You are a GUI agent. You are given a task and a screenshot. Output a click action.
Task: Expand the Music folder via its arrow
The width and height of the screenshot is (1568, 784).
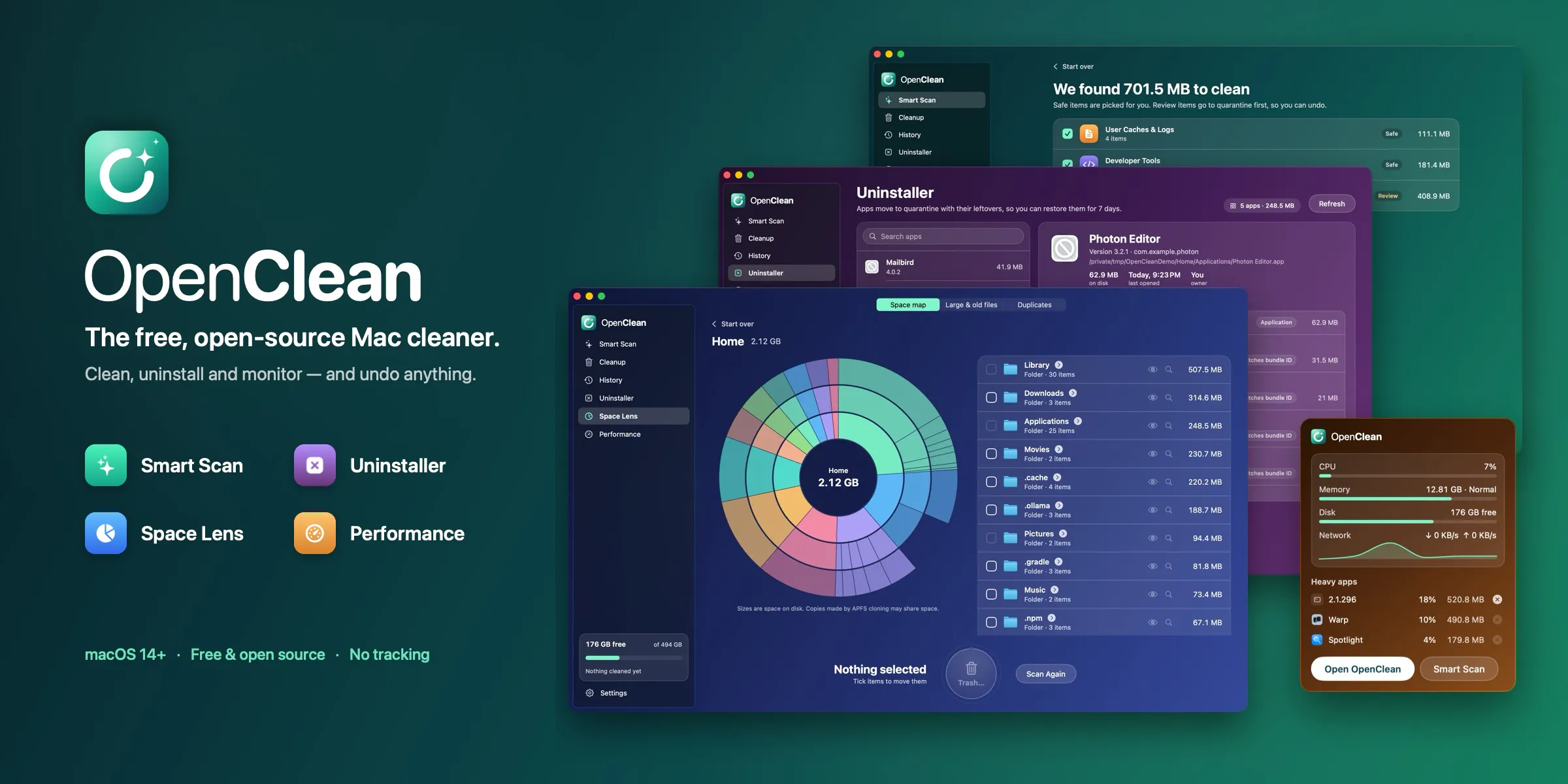[1054, 589]
